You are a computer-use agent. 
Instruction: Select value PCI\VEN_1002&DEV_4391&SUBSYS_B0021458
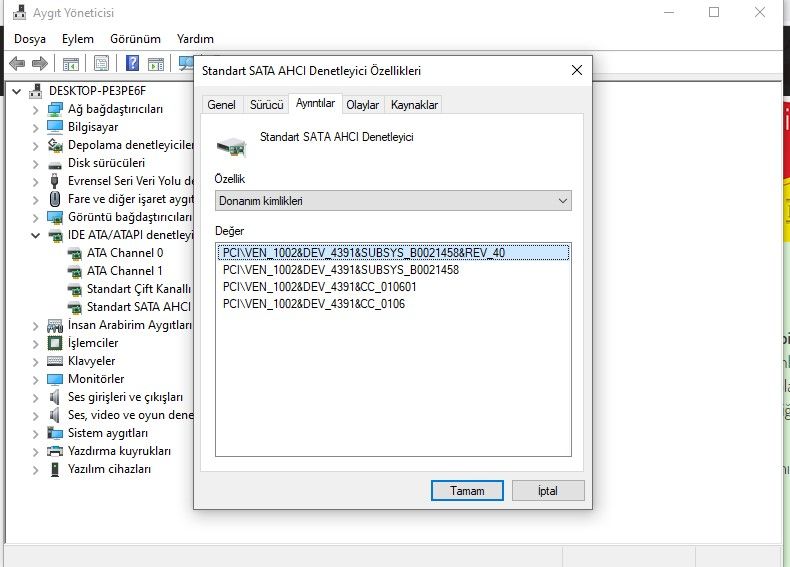tap(341, 270)
